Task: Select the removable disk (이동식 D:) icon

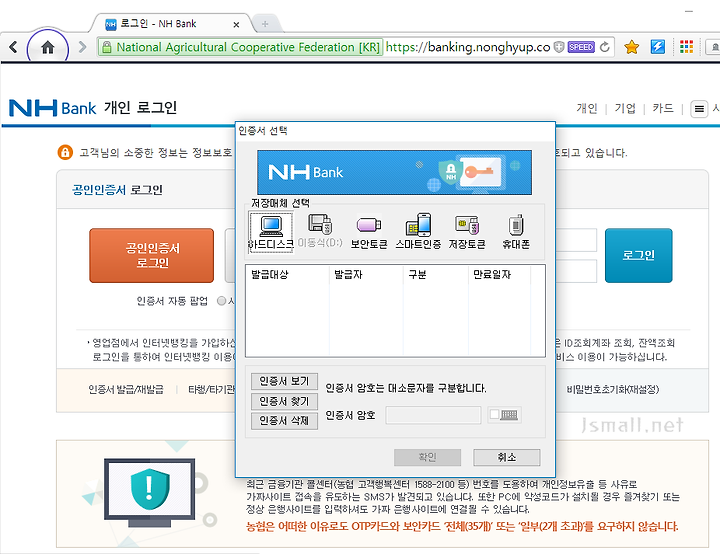Action: pyautogui.click(x=320, y=231)
